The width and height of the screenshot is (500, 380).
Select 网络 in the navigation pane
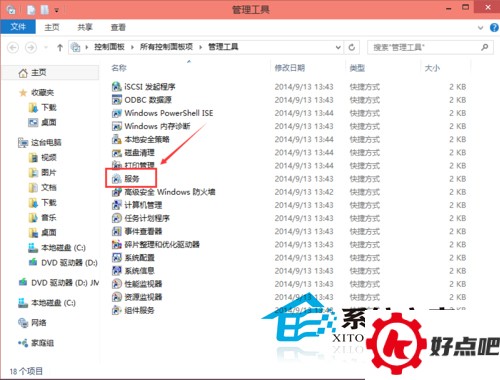(x=39, y=323)
